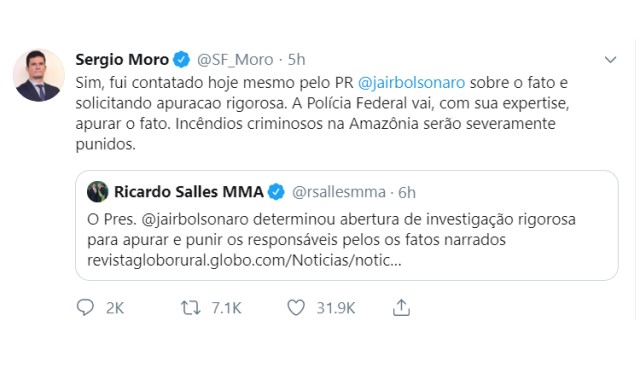Open the quoted tweet card text
This screenshot has height=368, width=640.
(x=331, y=239)
